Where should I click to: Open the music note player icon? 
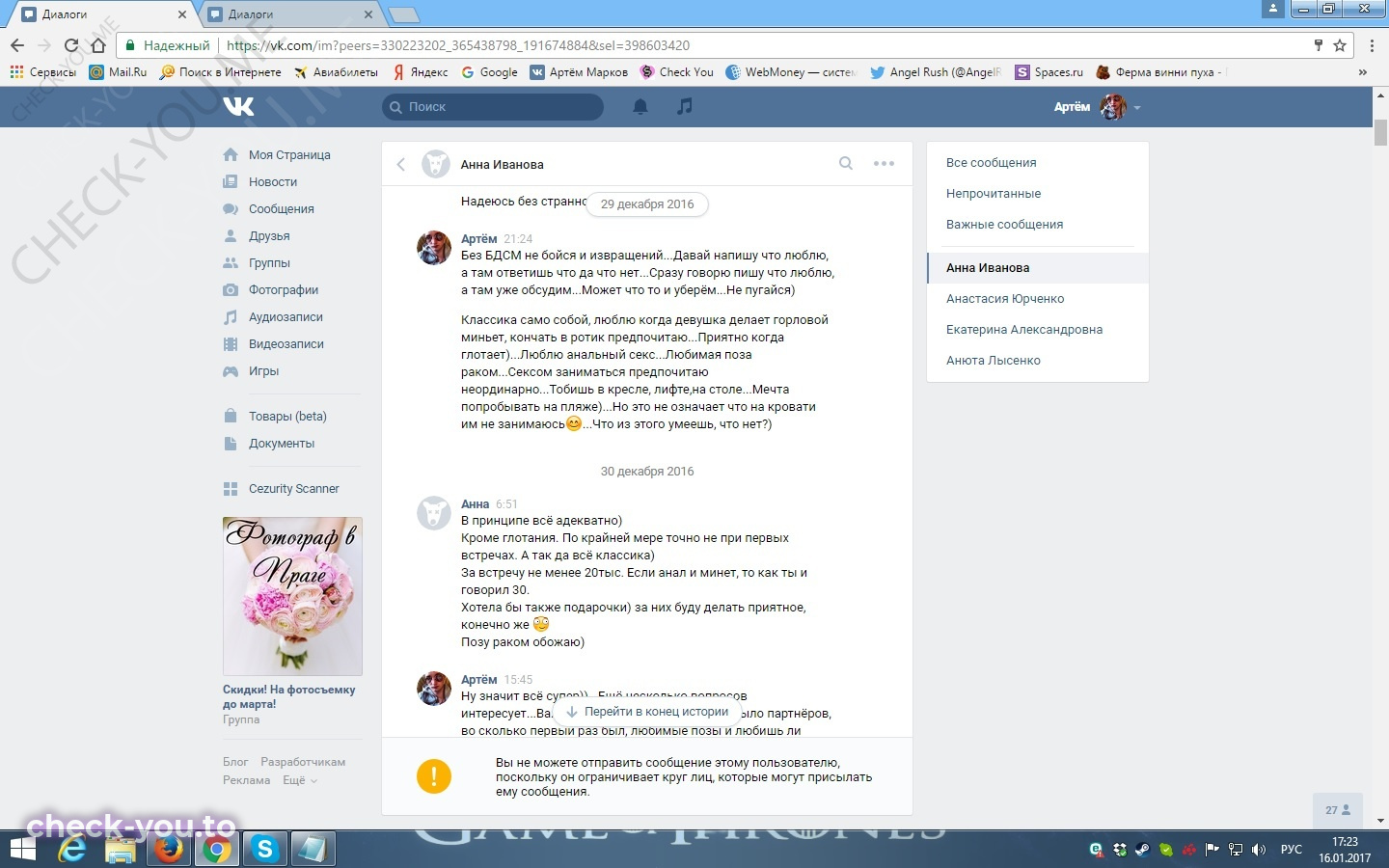tap(685, 106)
